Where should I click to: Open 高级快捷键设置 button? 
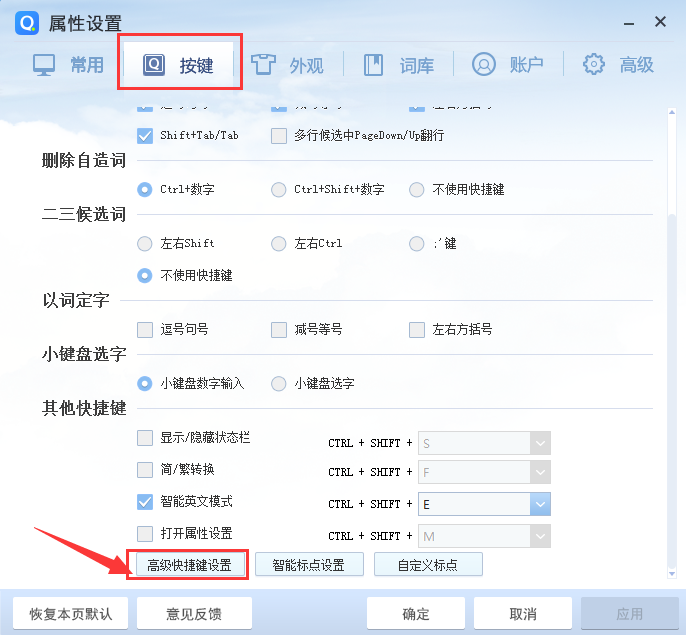point(189,565)
